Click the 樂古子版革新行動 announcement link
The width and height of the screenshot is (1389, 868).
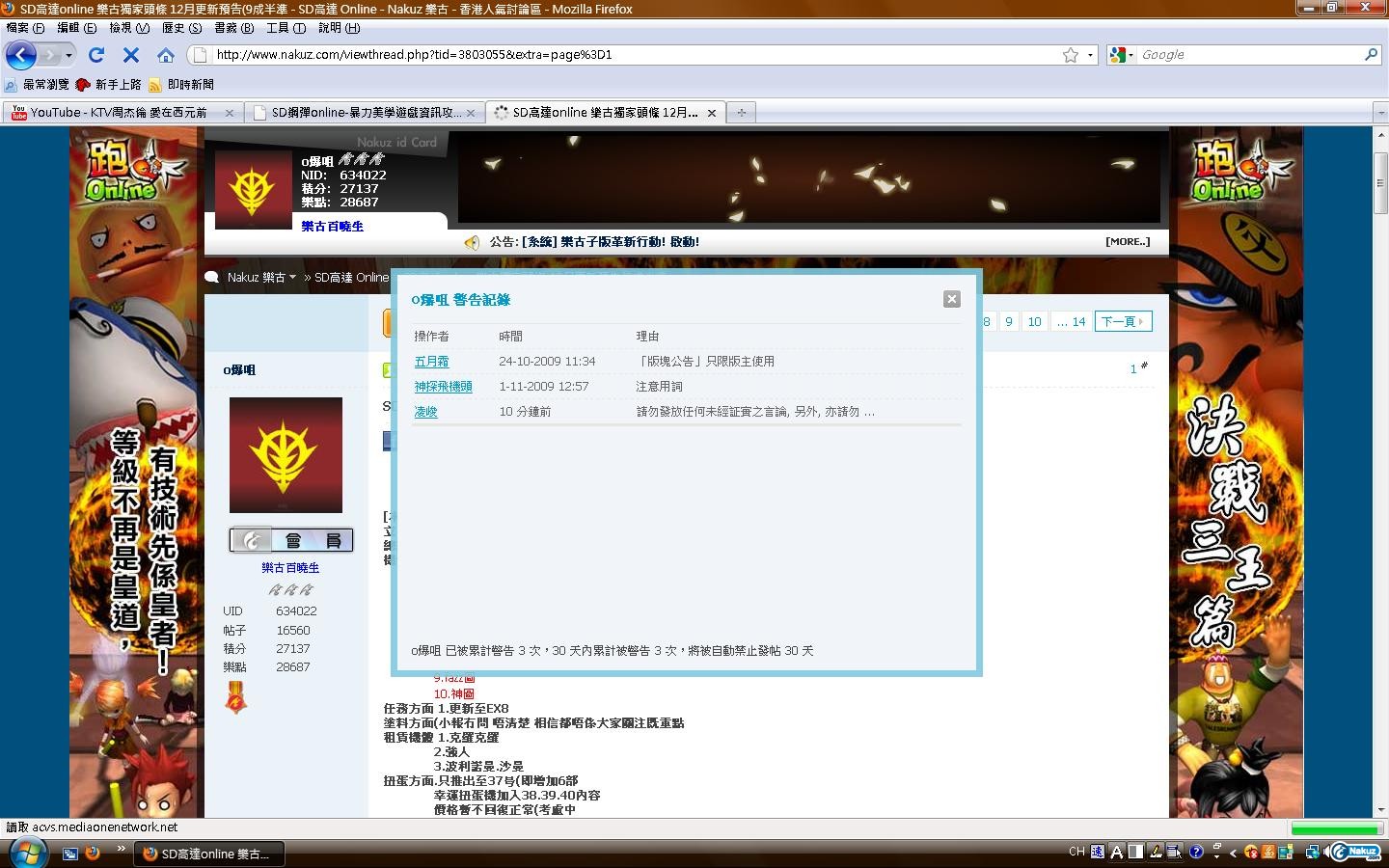pos(613,242)
